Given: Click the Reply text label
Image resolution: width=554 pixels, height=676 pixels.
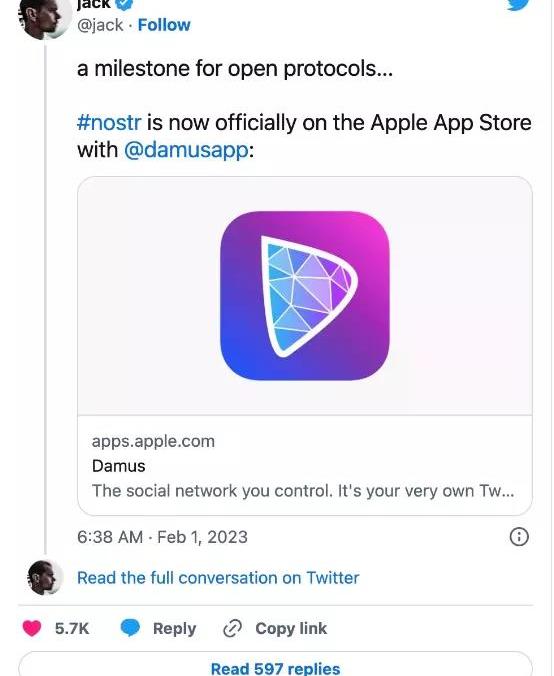Looking at the screenshot, I should pyautogui.click(x=174, y=629).
